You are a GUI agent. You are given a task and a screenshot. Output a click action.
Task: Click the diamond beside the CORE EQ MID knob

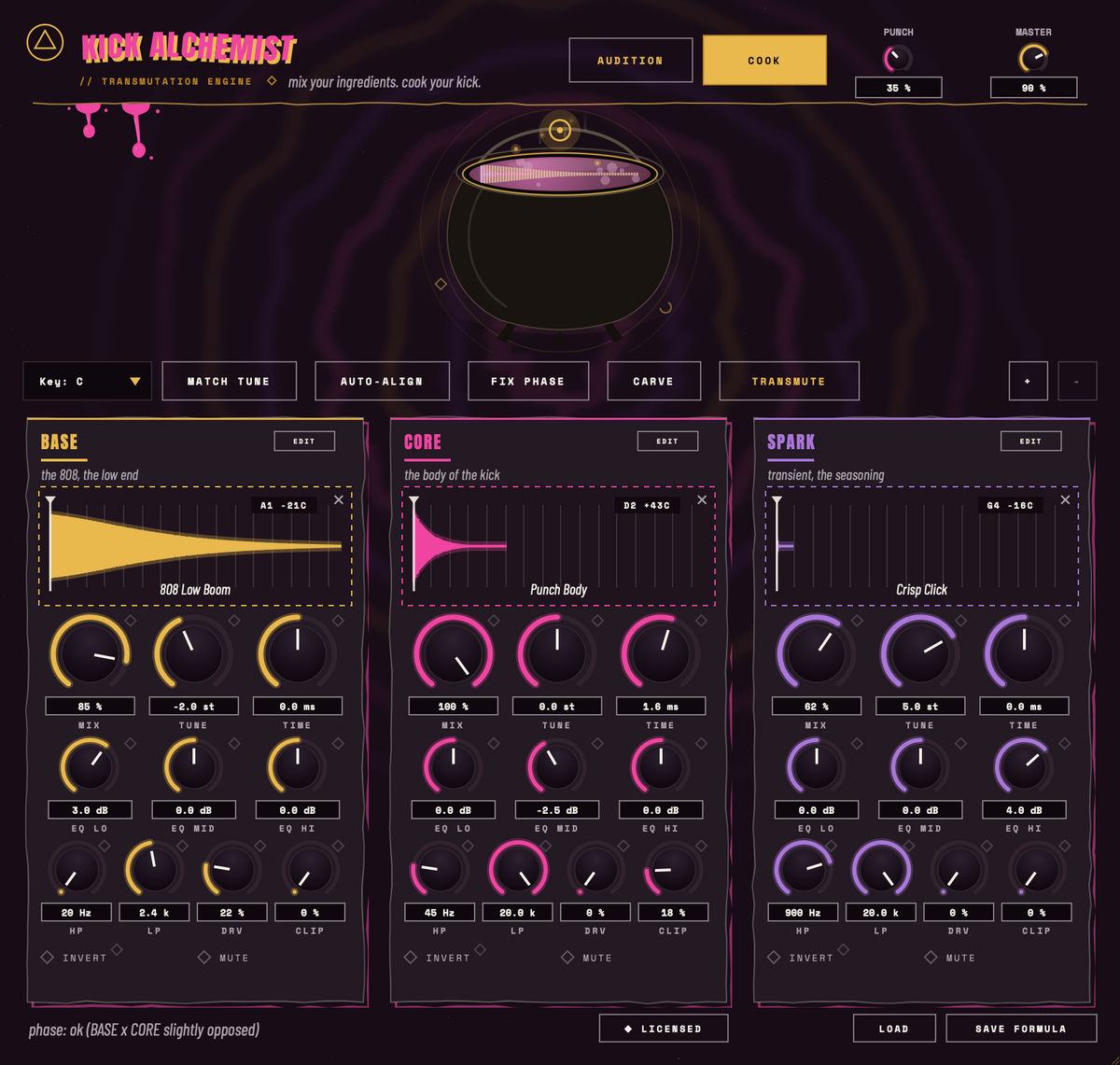tap(597, 743)
